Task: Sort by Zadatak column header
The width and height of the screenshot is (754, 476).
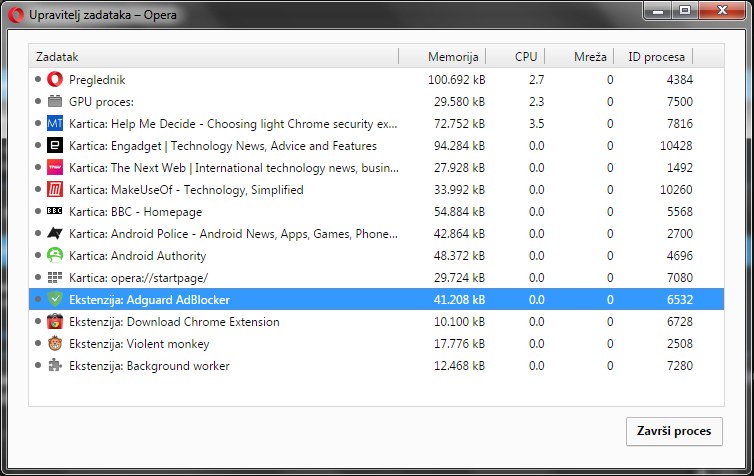Action: (214, 56)
